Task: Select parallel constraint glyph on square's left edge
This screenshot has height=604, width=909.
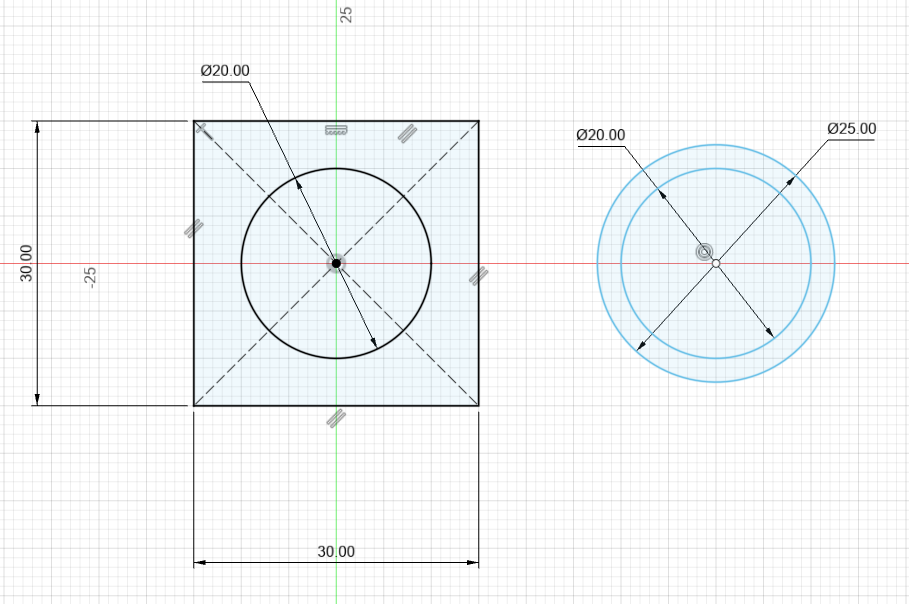Action: point(194,228)
